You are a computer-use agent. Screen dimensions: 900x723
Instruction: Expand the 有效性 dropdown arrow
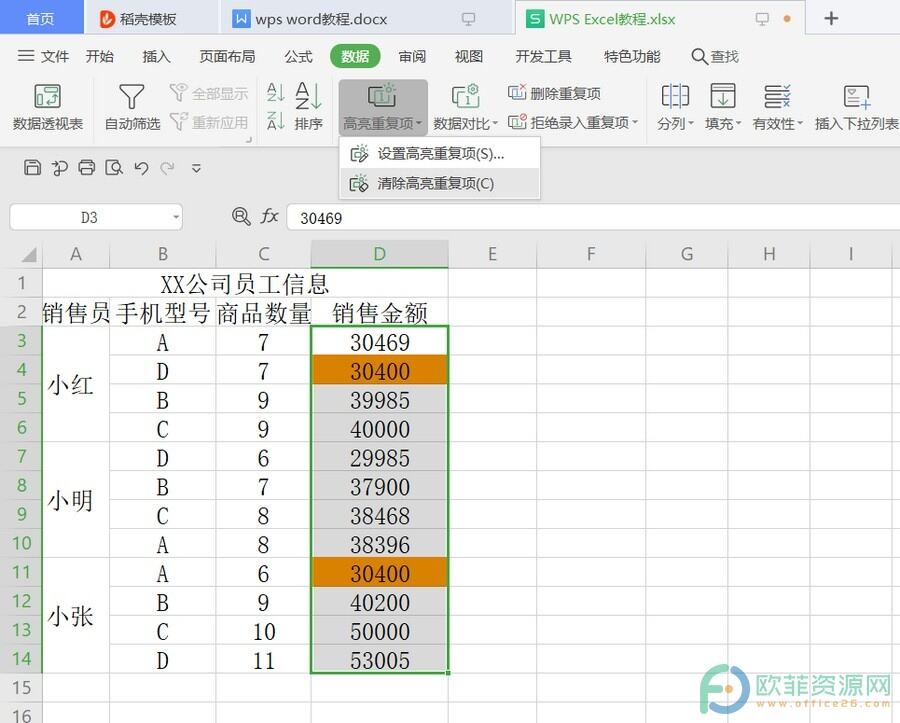click(800, 123)
